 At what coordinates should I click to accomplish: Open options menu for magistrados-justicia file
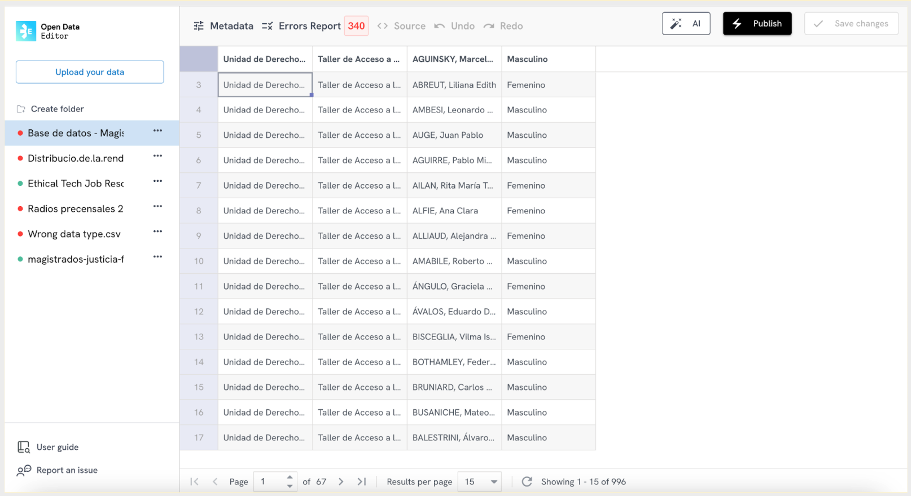pos(157,257)
